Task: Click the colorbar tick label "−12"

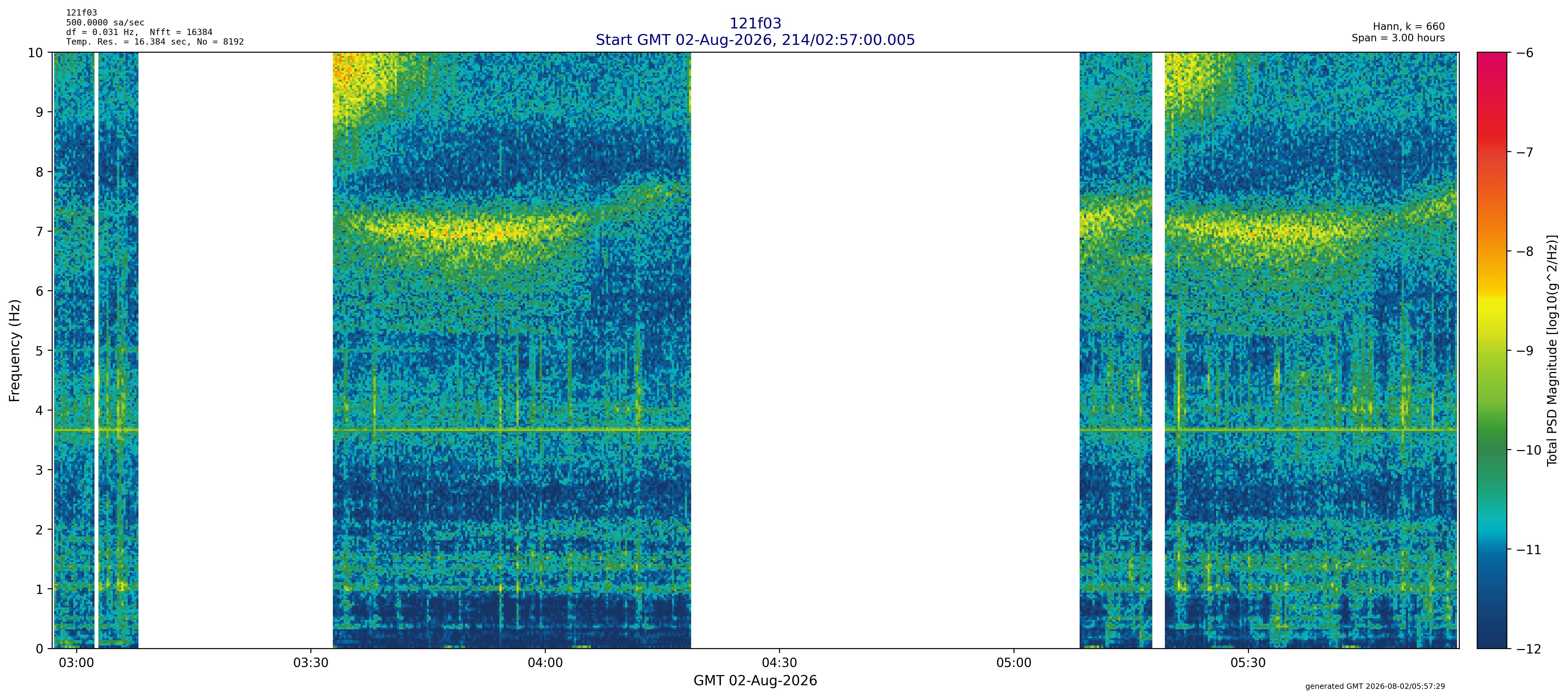Action: tap(1529, 649)
